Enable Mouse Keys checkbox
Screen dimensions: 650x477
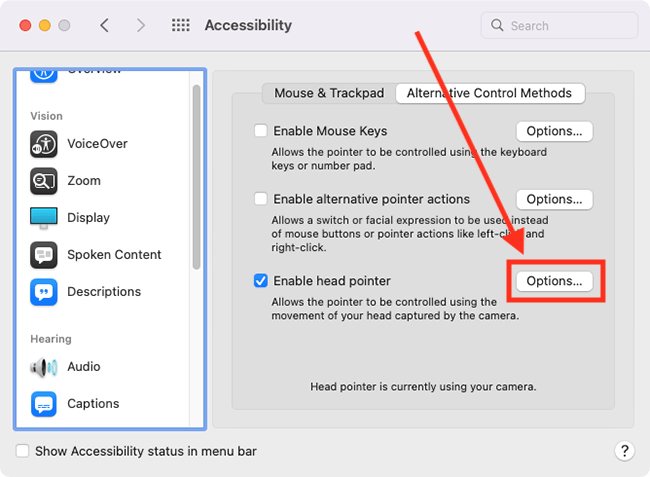pos(261,131)
